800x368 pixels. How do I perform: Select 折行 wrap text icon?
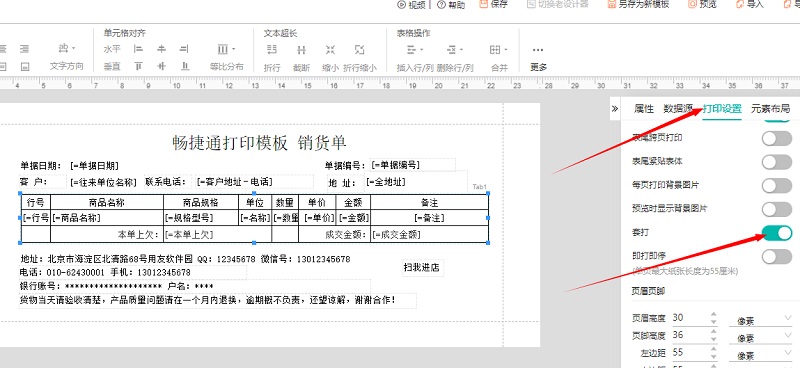pyautogui.click(x=272, y=50)
